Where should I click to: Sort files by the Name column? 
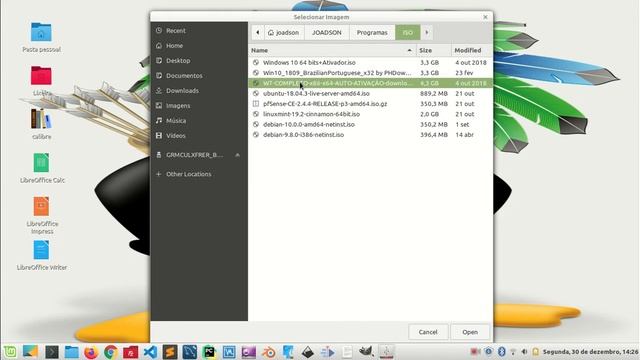pyautogui.click(x=331, y=50)
